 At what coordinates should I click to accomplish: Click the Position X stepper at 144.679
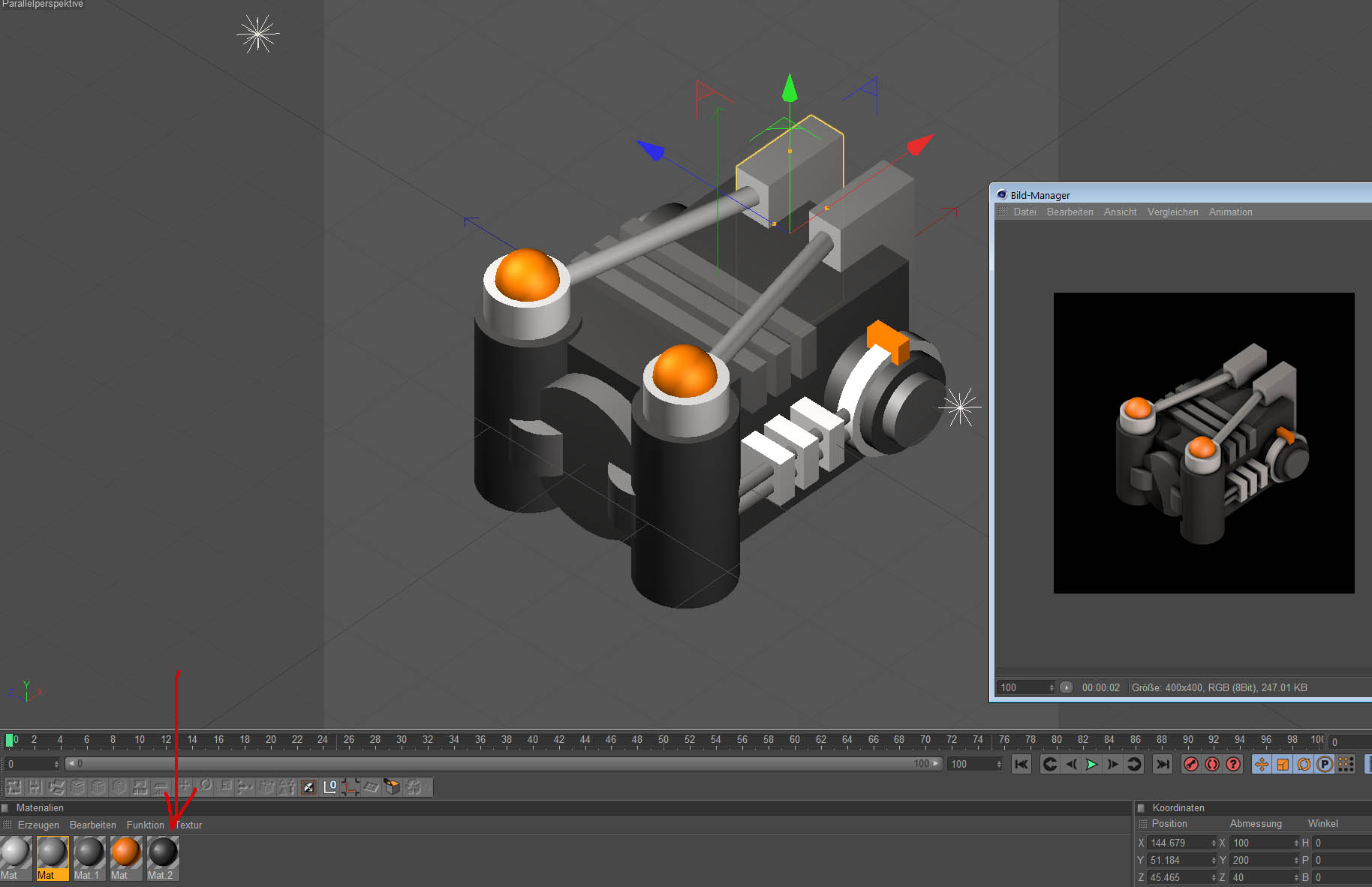[x=1214, y=843]
